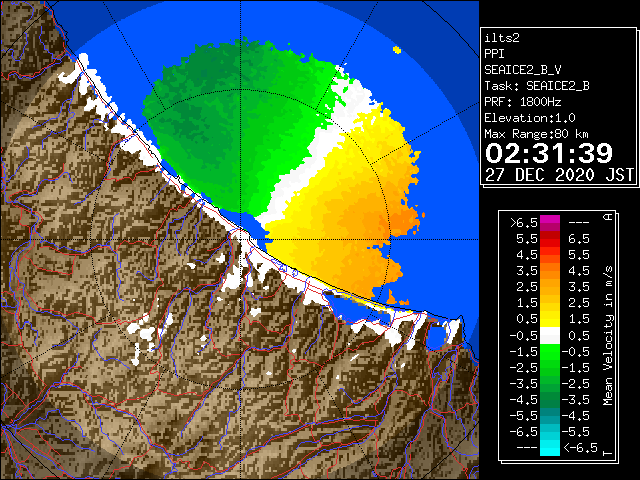Click the date "27 DEC 2020 JST"
640x480 pixels.
coord(559,175)
